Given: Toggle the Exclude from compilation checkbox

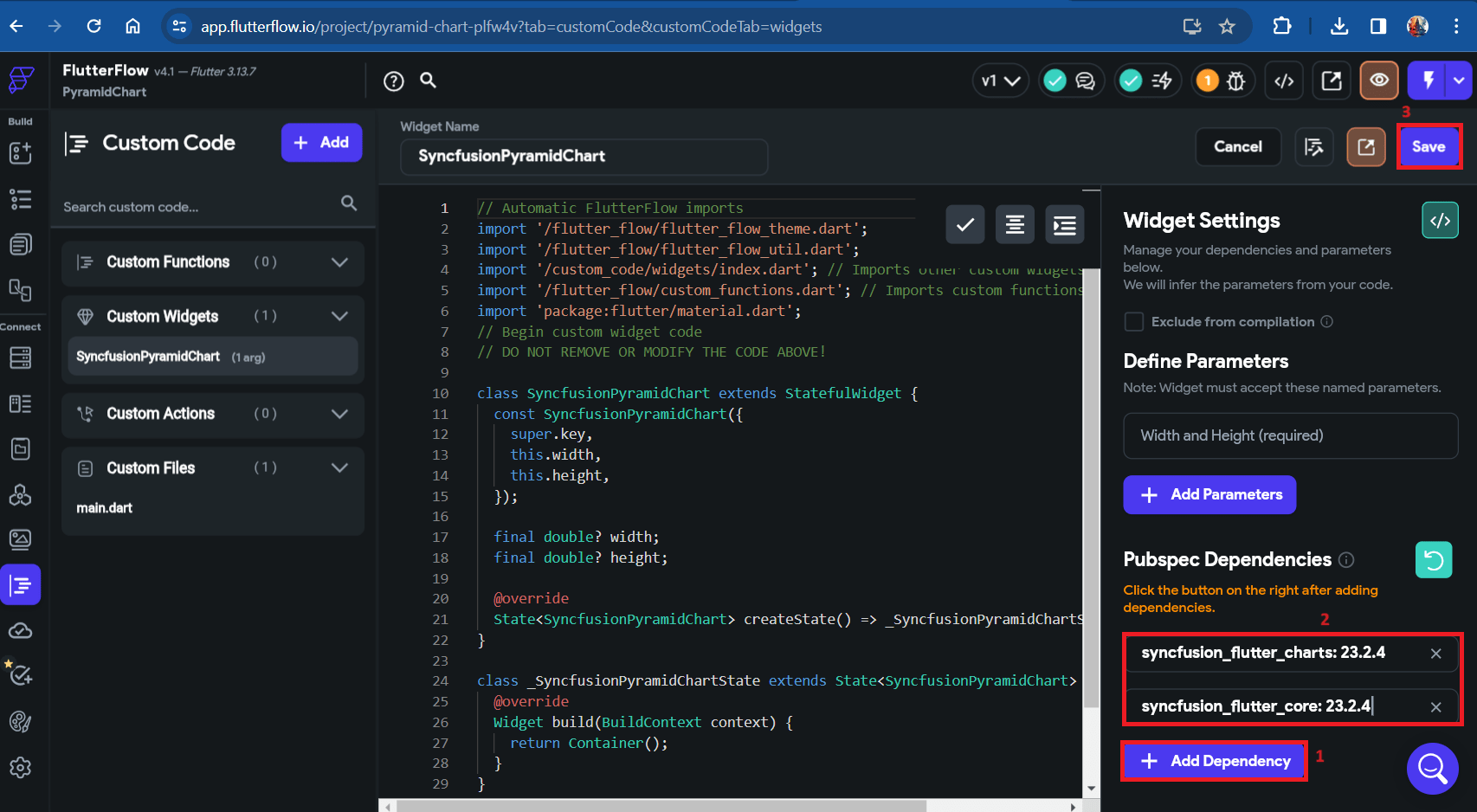Looking at the screenshot, I should tap(1133, 322).
